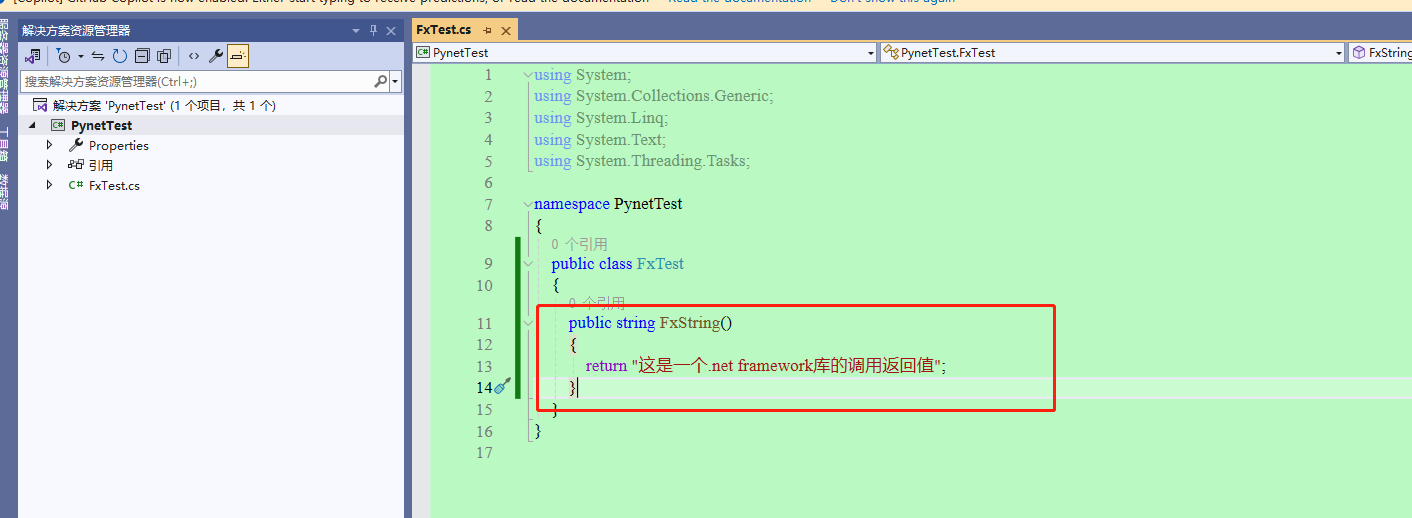Switch to the FxTest.cs tab
This screenshot has width=1412, height=518.
tap(444, 30)
